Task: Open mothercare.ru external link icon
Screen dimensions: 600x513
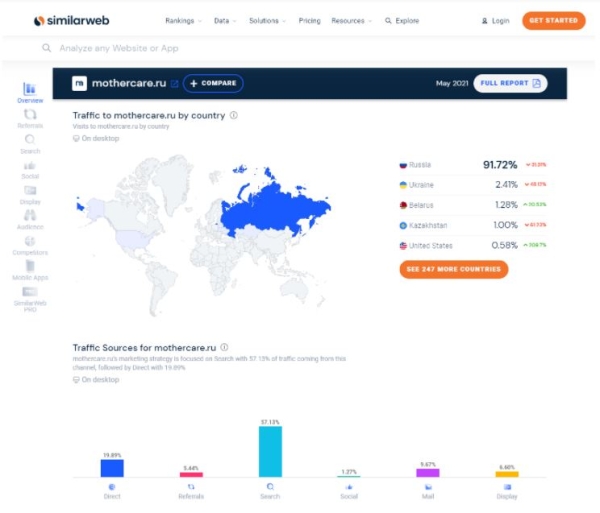Action: pyautogui.click(x=174, y=83)
